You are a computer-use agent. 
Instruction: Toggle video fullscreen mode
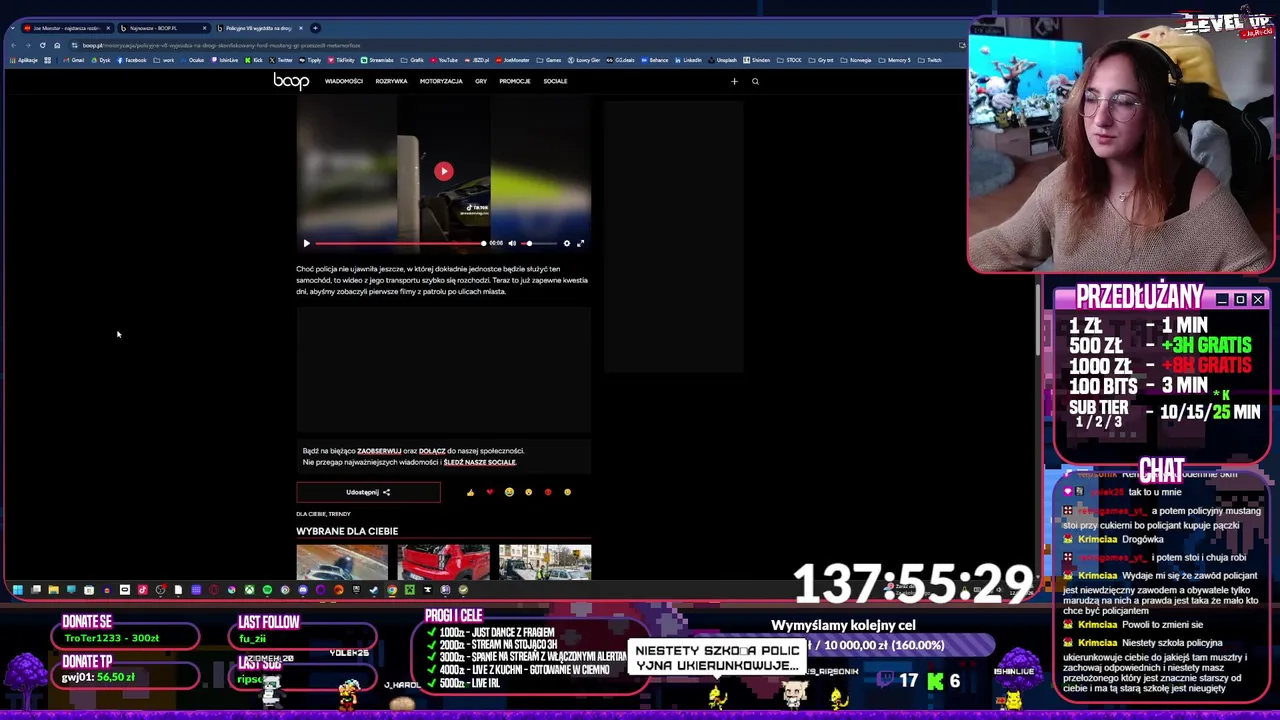pyautogui.click(x=580, y=243)
